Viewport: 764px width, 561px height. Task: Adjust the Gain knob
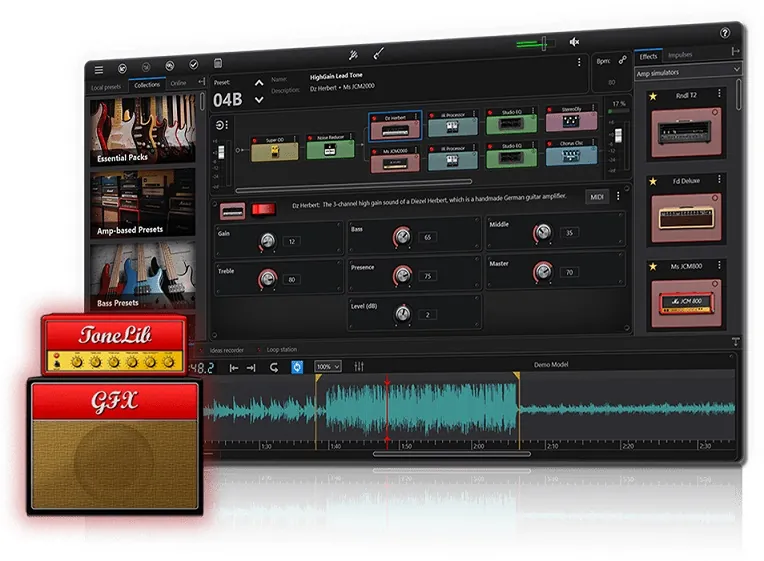[x=267, y=241]
